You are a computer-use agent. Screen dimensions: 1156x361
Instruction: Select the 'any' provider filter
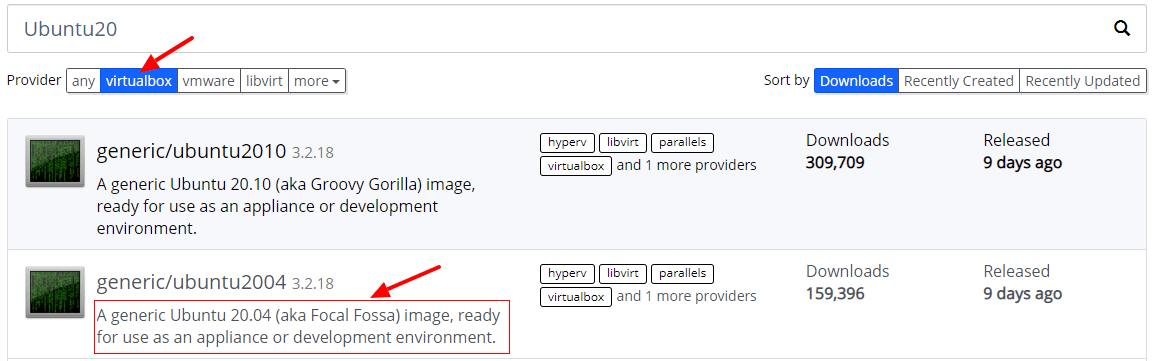83,81
